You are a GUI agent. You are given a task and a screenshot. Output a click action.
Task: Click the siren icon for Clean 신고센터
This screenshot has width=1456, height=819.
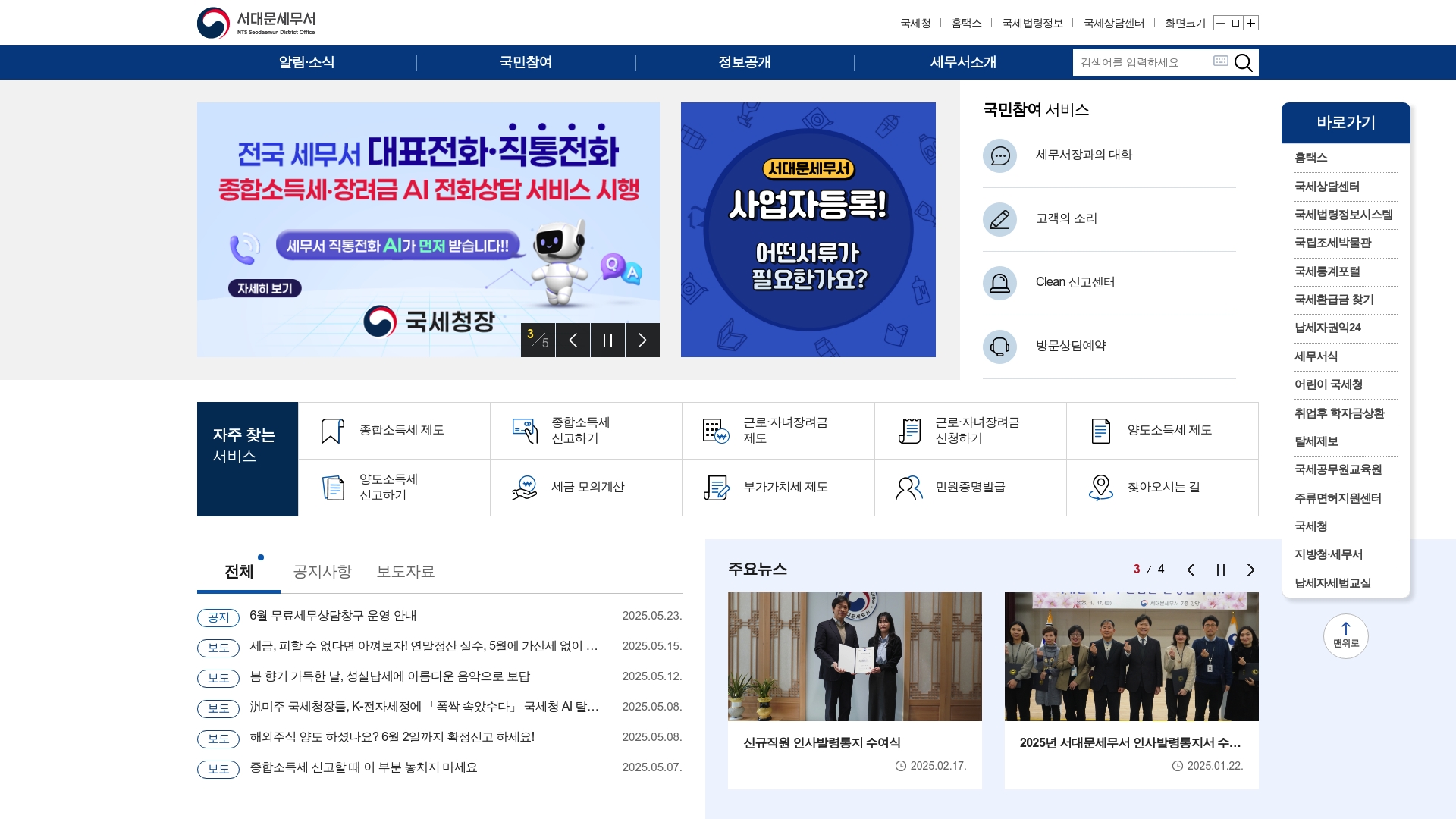(x=999, y=283)
